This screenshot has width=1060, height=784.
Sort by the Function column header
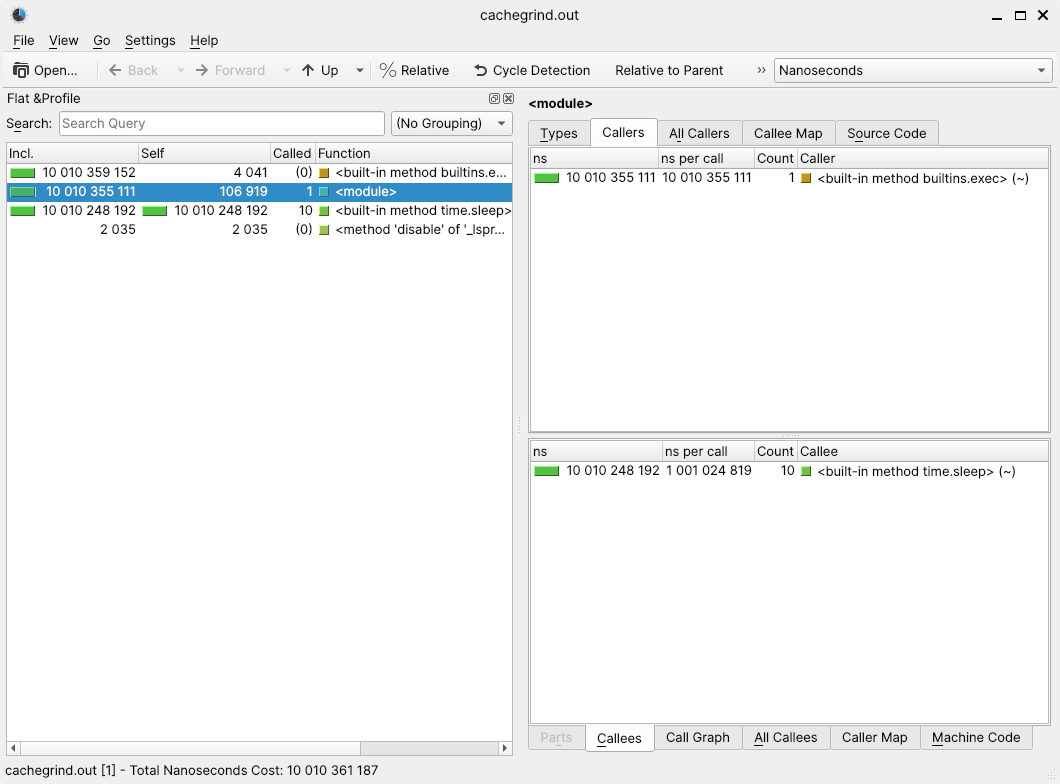click(413, 153)
